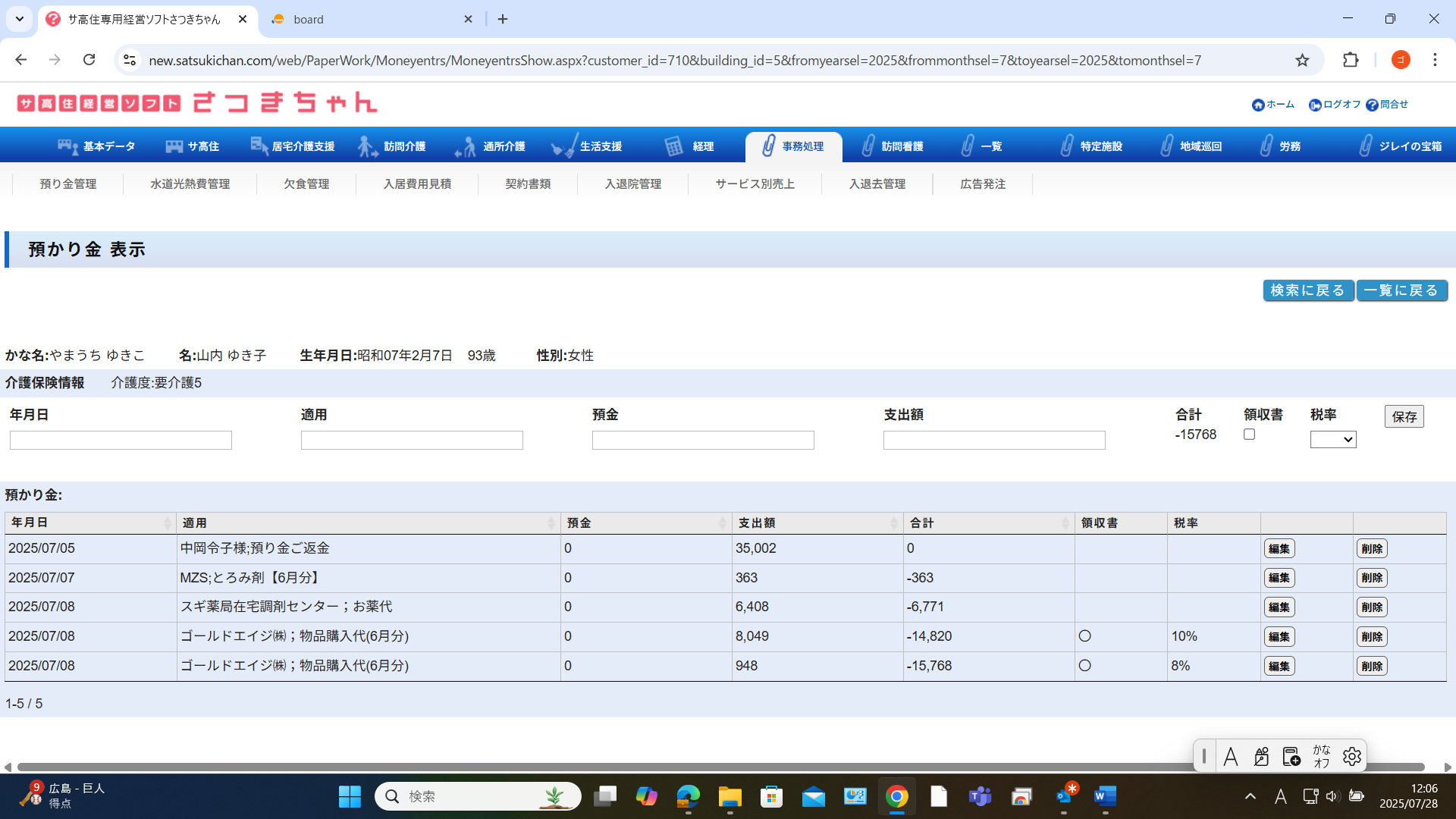The width and height of the screenshot is (1456, 819).
Task: Click the 問合せ help icon
Action: click(1372, 105)
